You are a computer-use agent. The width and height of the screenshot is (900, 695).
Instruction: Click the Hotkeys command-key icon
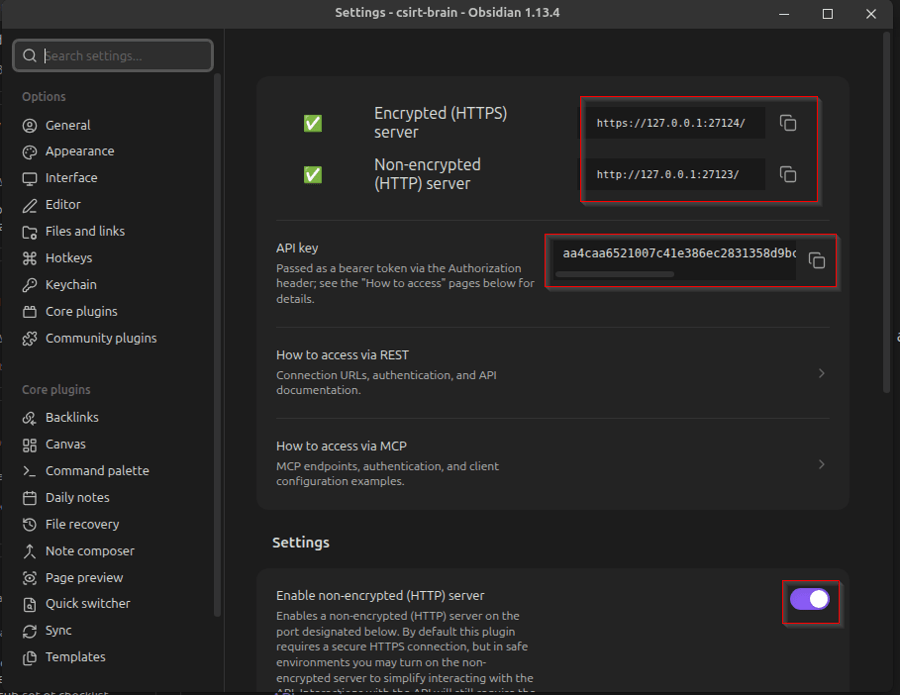coord(30,258)
